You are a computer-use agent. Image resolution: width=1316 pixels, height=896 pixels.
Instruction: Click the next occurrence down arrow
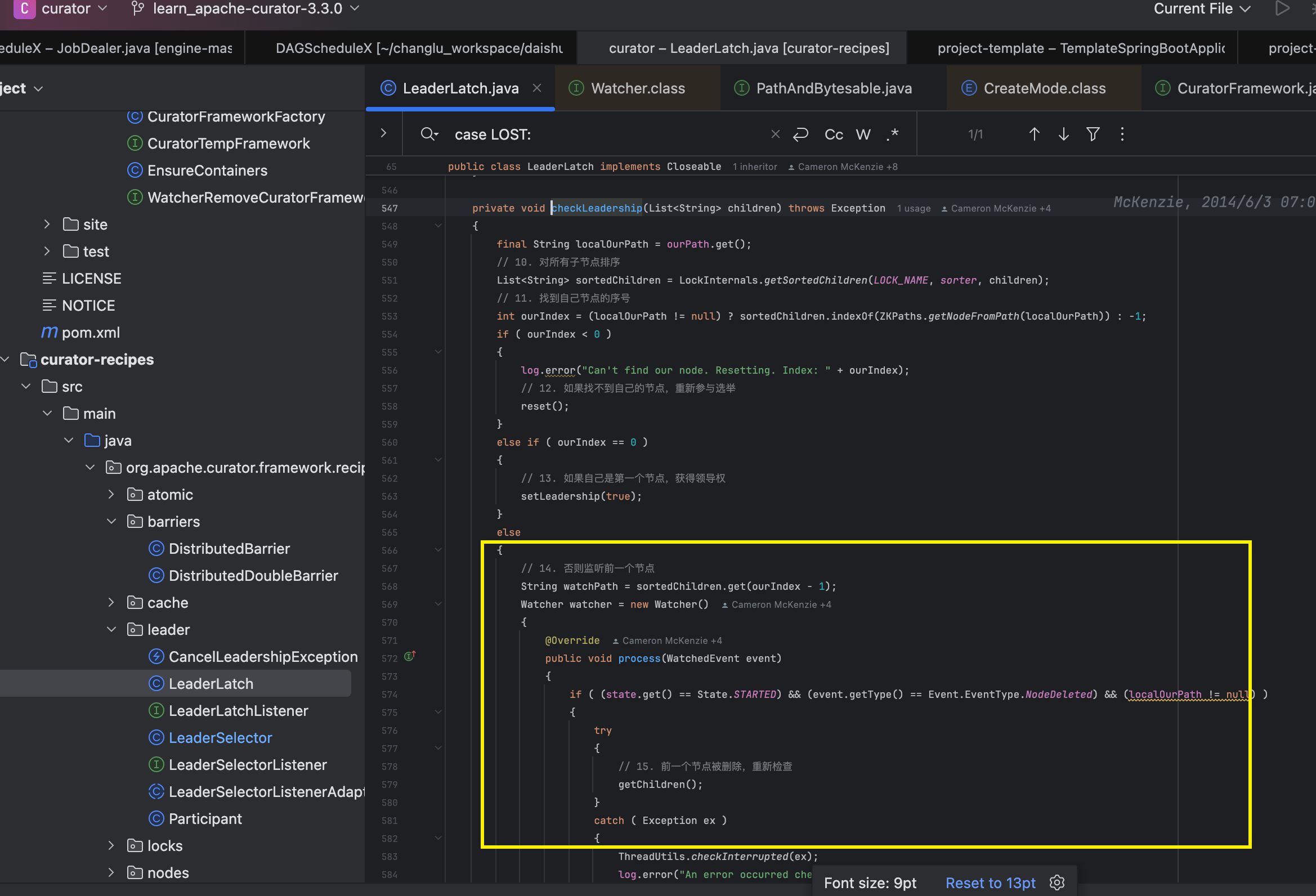[1063, 134]
